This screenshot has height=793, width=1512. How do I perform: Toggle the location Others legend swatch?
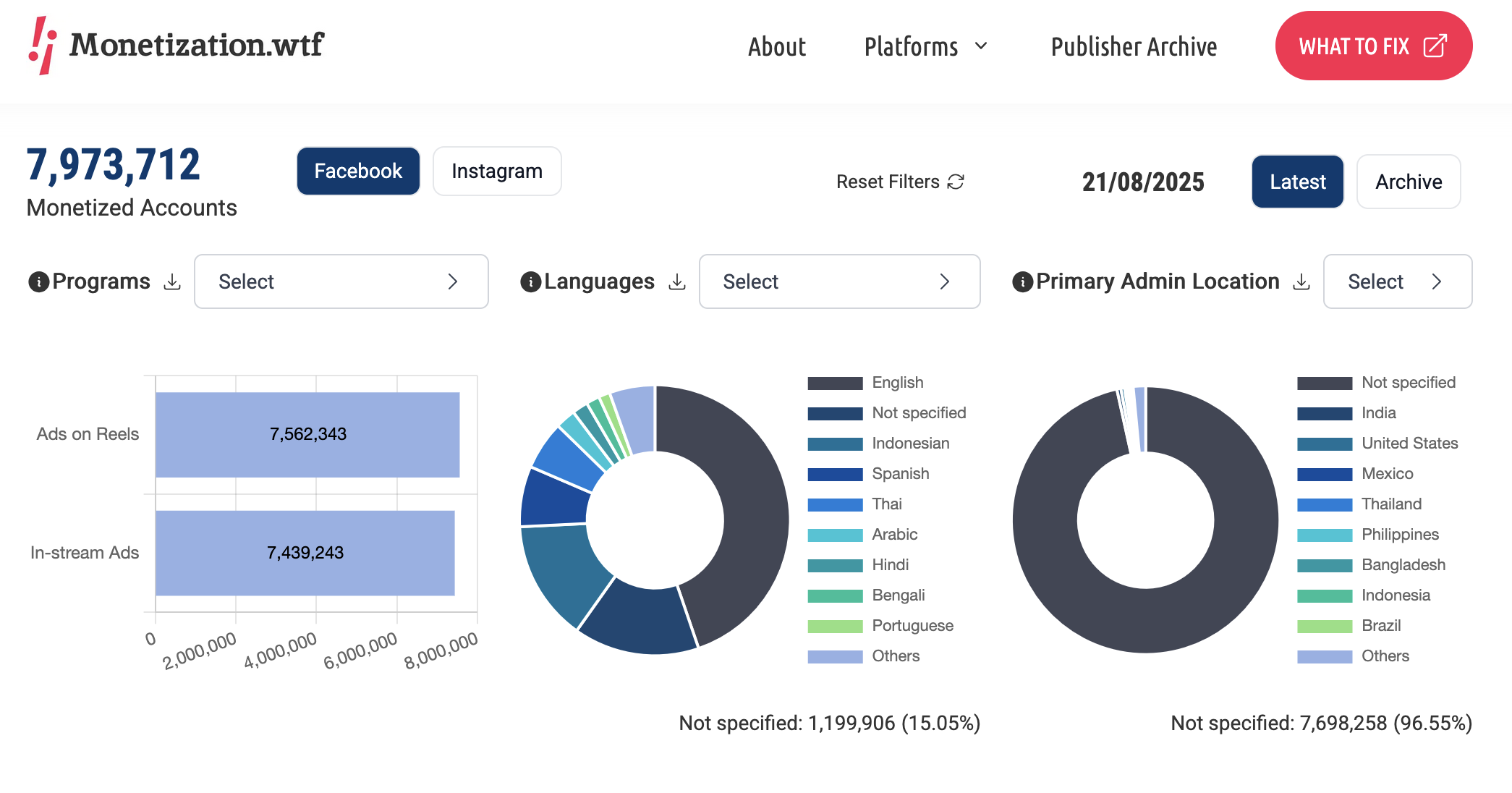1325,656
